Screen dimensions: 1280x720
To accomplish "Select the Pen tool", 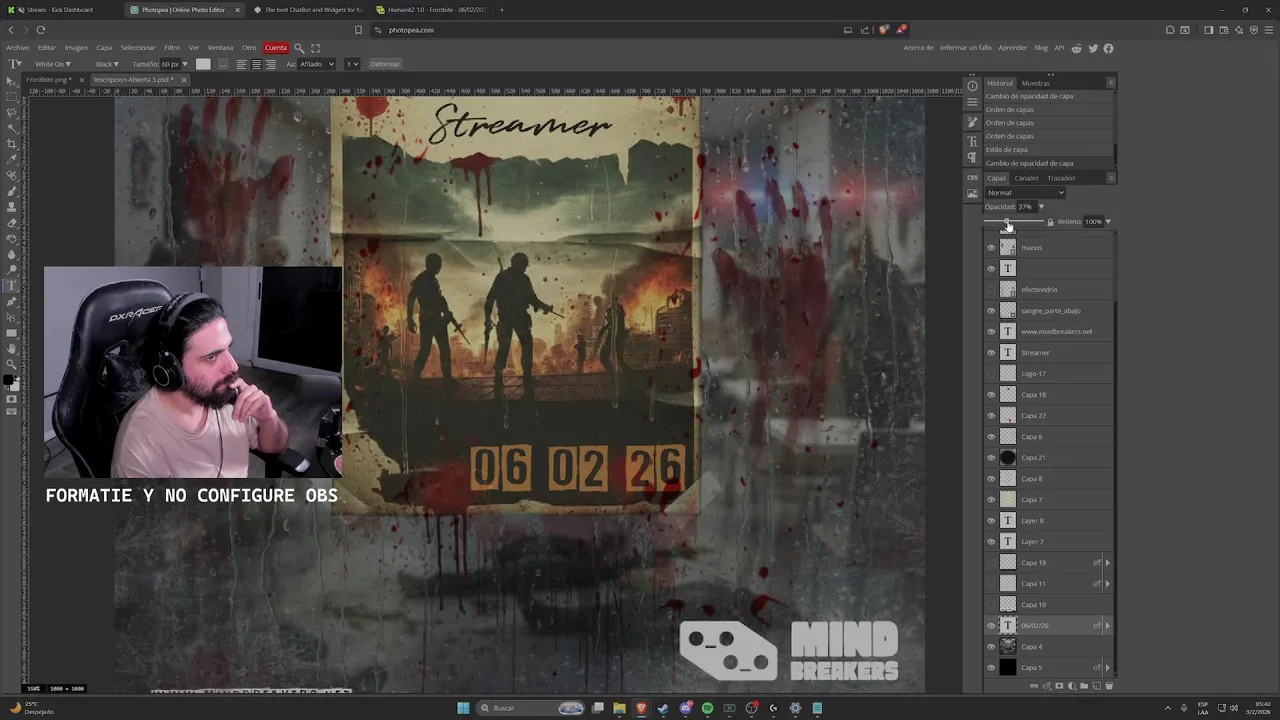I will tap(11, 301).
